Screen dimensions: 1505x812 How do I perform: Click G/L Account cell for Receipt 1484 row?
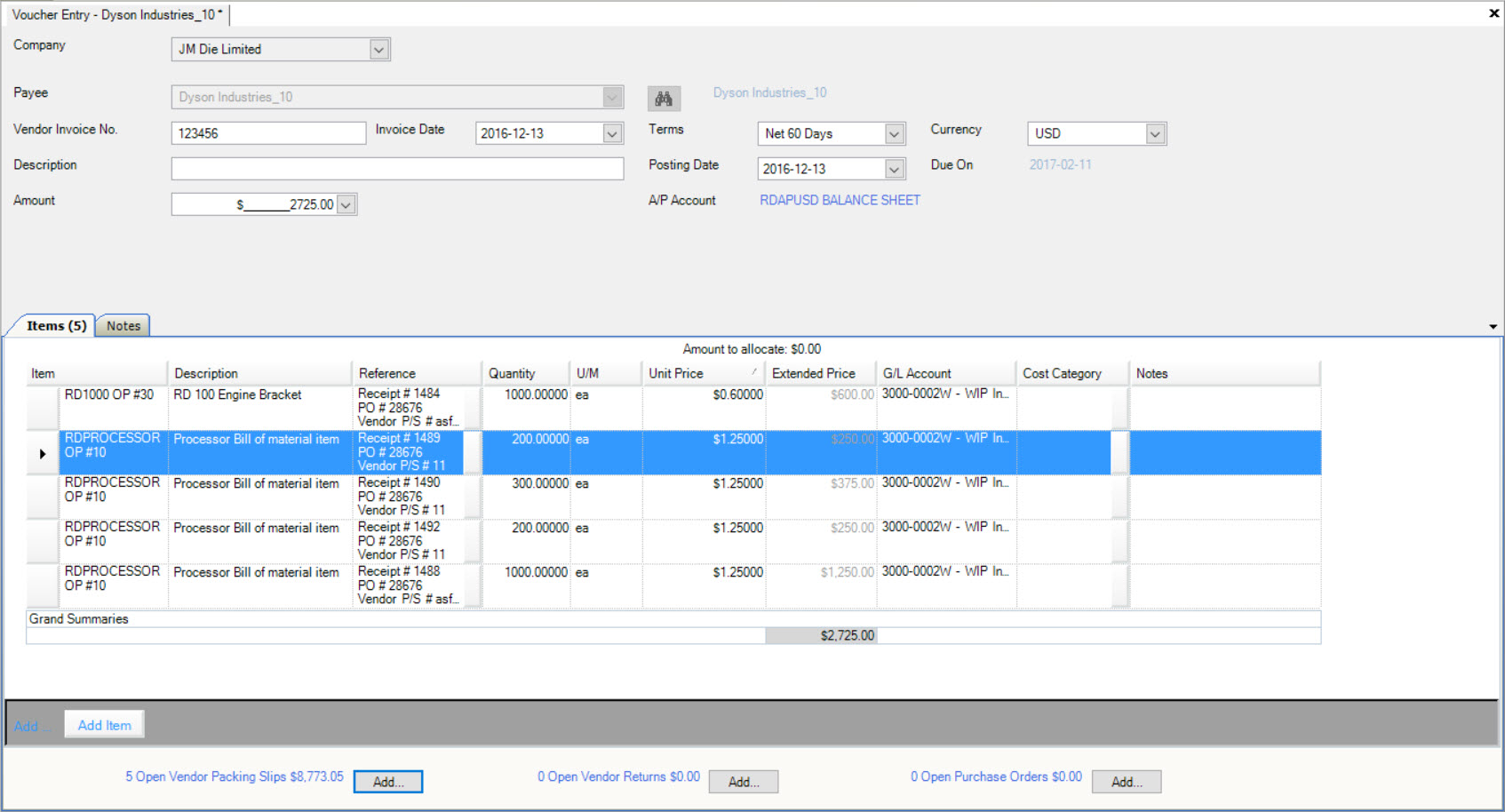coord(946,408)
